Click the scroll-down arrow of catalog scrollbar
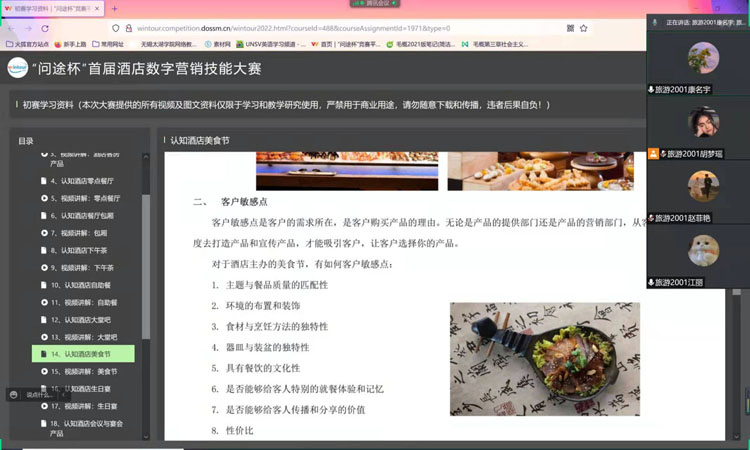 coord(146,436)
